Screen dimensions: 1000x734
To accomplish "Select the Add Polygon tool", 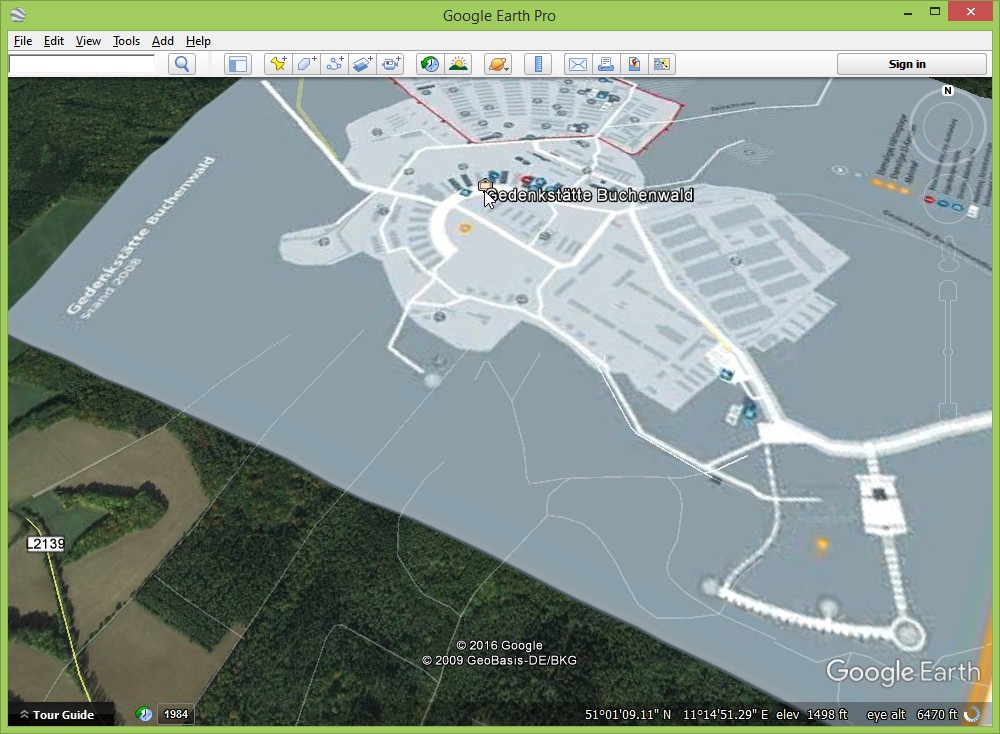I will pyautogui.click(x=306, y=64).
